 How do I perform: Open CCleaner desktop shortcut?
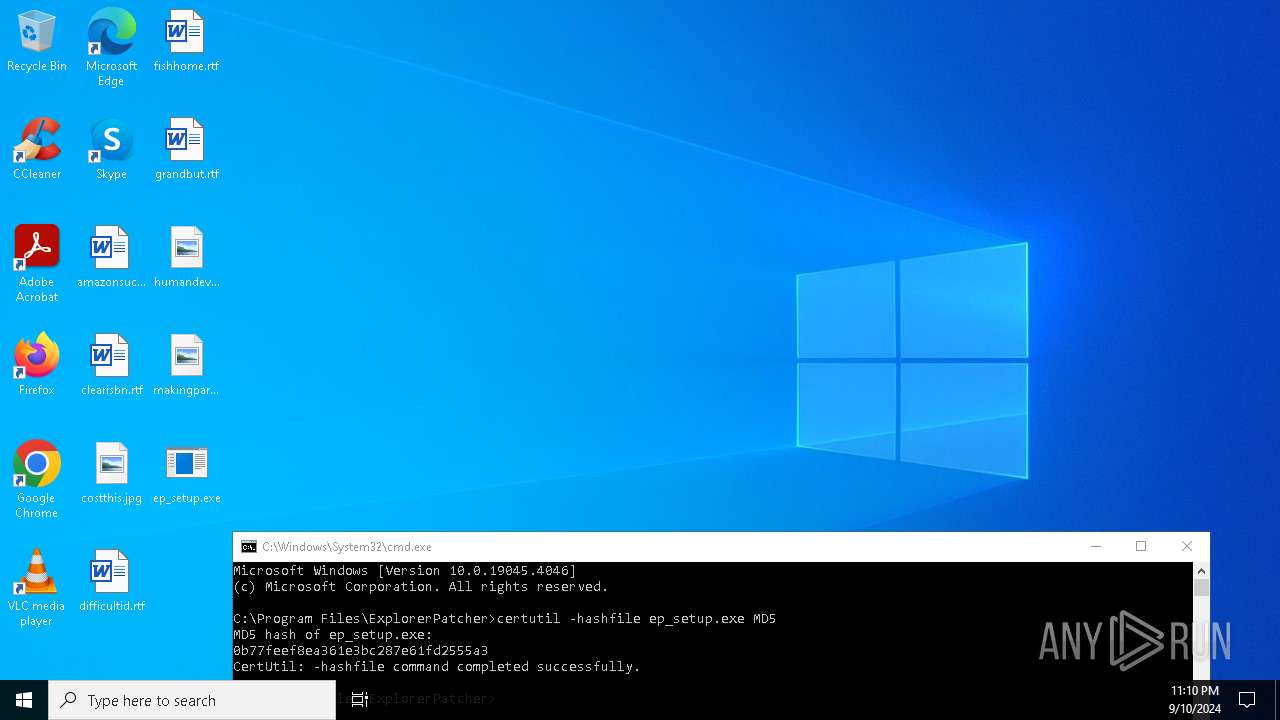click(37, 149)
